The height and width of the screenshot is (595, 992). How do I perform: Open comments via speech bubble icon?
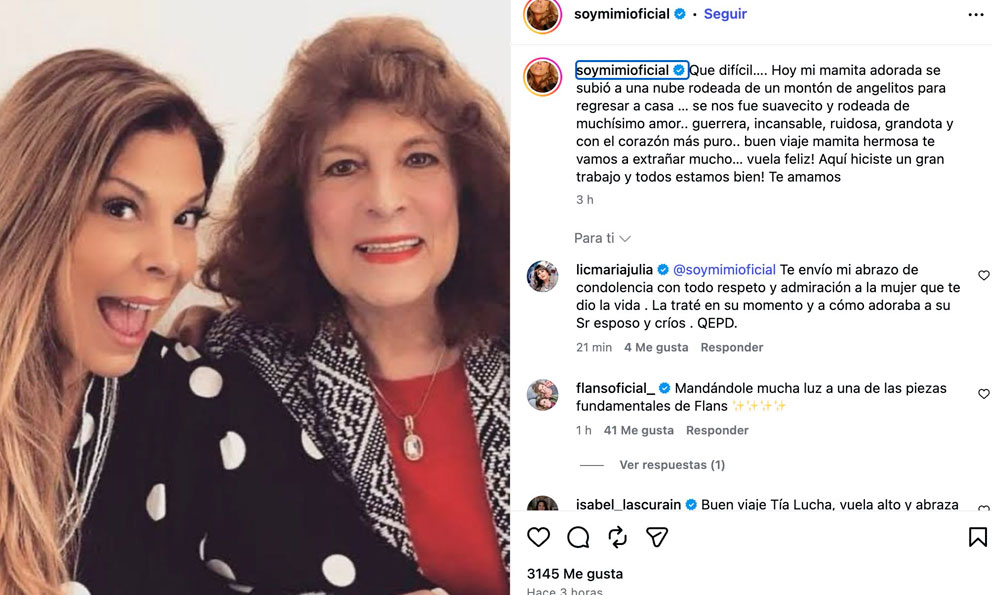tap(578, 538)
